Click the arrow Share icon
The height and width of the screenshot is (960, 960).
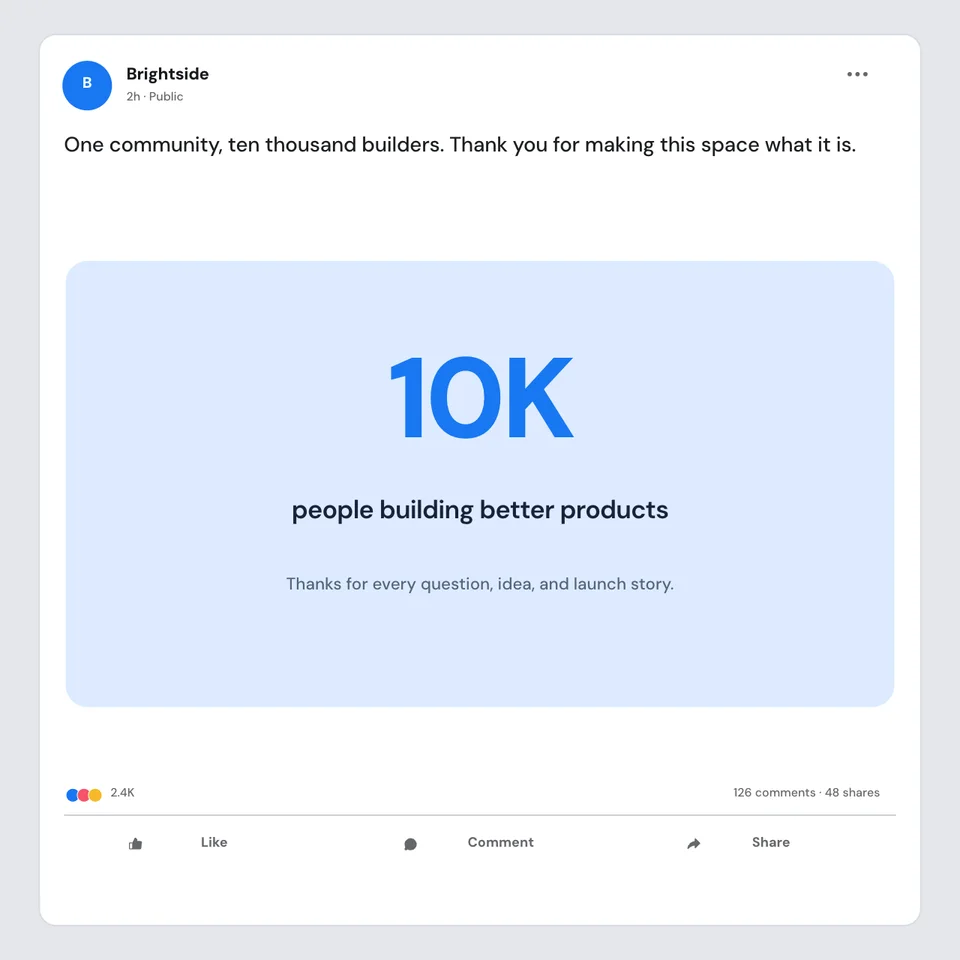pos(693,844)
